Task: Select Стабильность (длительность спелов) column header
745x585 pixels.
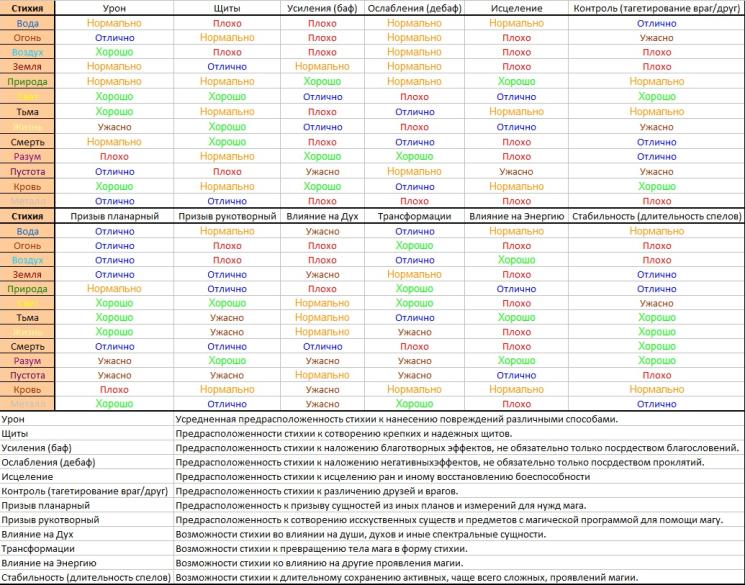Action: (657, 216)
